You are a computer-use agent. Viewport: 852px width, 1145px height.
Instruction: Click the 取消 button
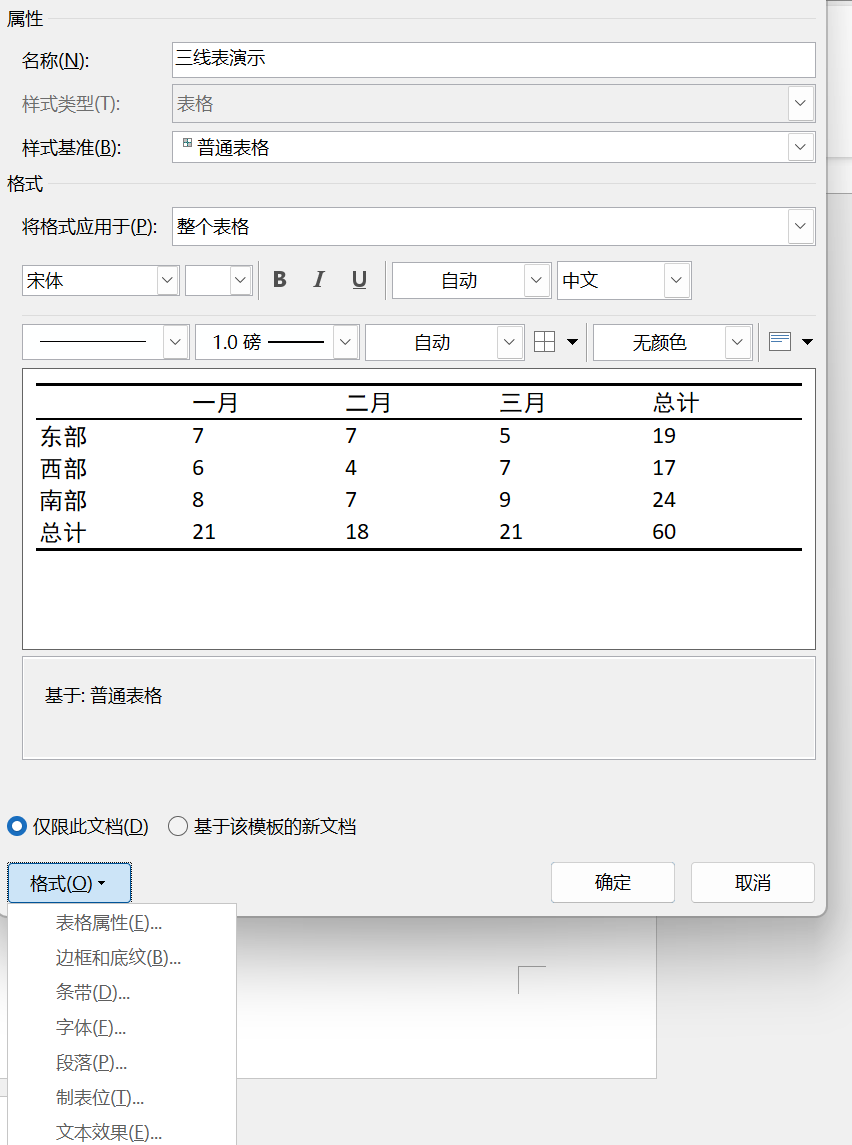(752, 883)
